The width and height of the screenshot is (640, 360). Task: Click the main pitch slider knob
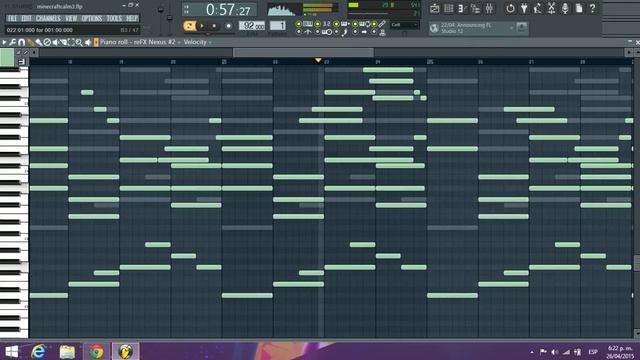[170, 18]
